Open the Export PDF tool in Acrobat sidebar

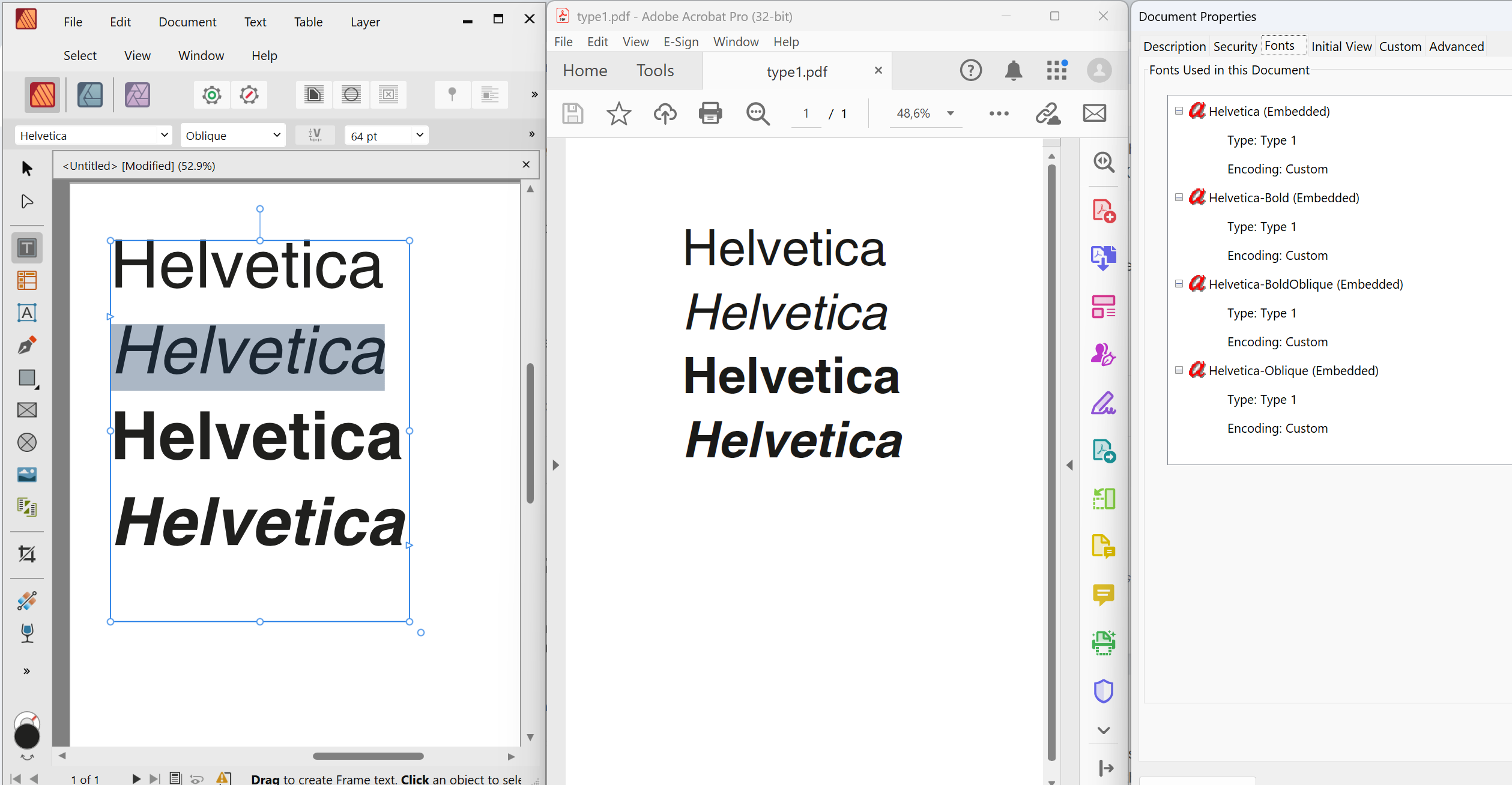(x=1104, y=258)
